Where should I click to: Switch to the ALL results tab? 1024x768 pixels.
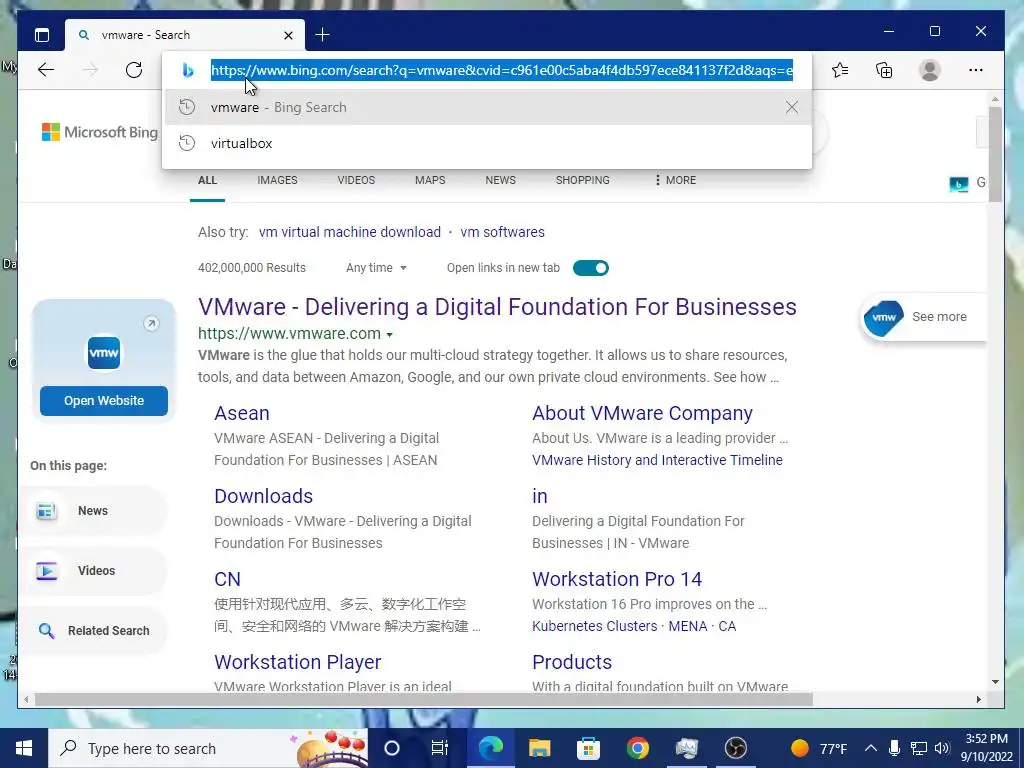tap(207, 180)
